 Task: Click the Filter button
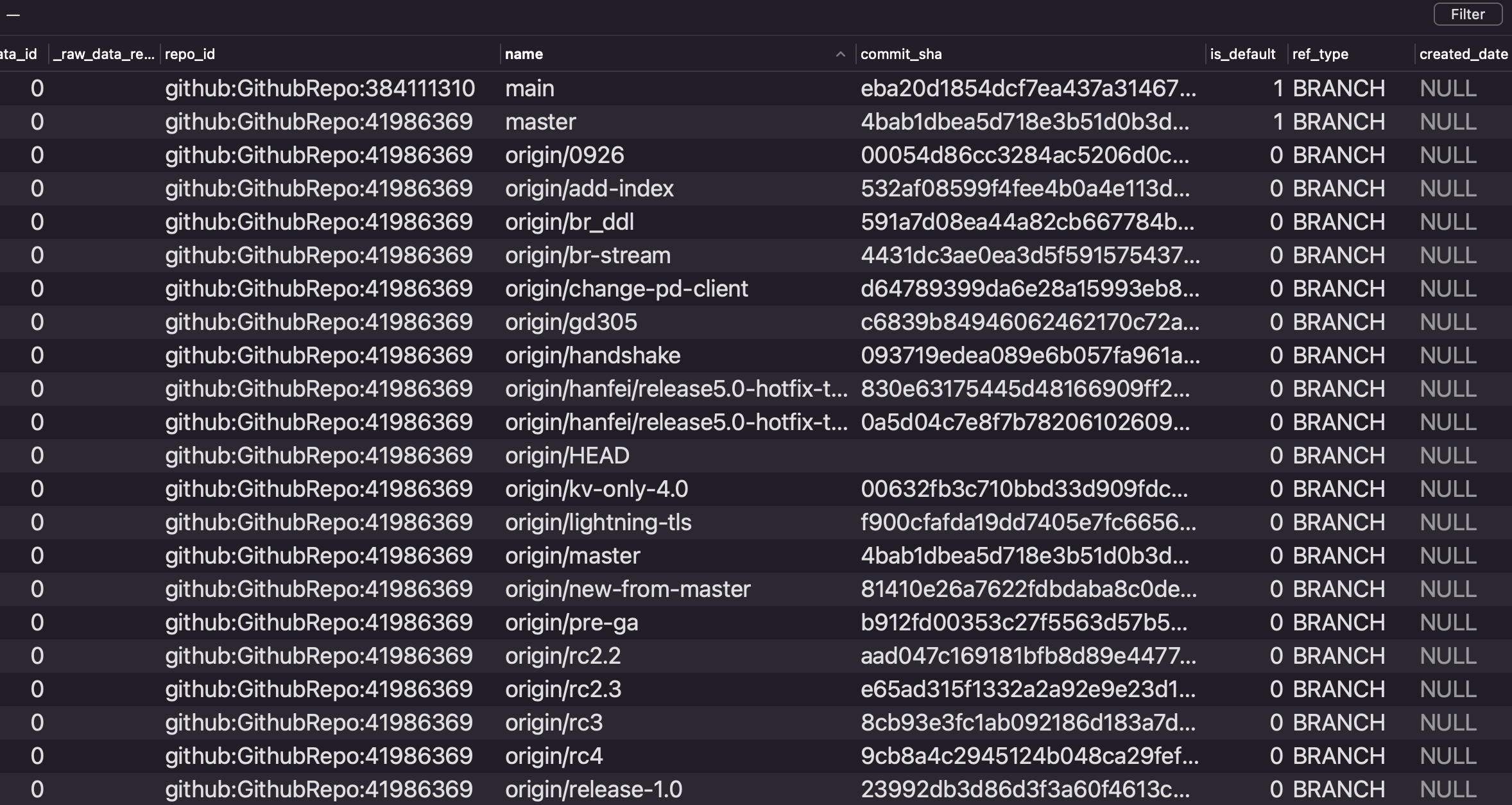[1467, 14]
